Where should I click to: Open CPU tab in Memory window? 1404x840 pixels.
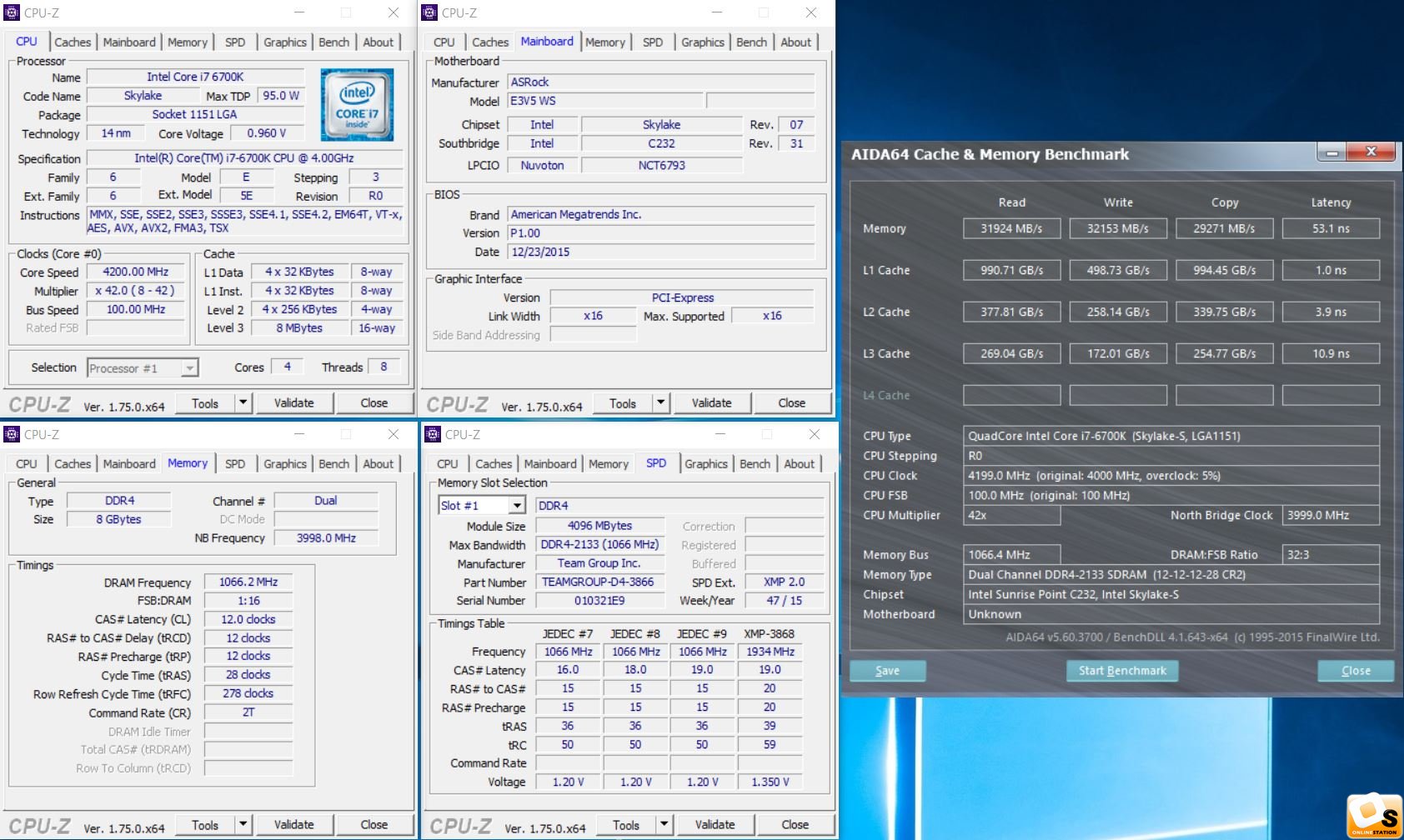(27, 464)
